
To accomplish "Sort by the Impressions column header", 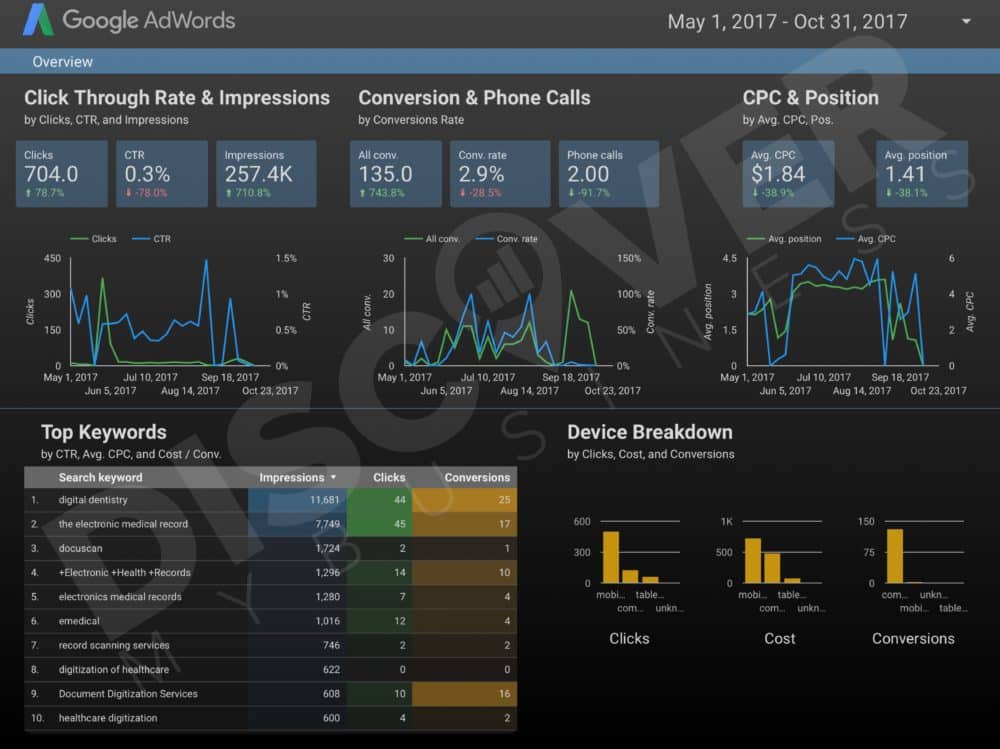I will click(x=291, y=477).
